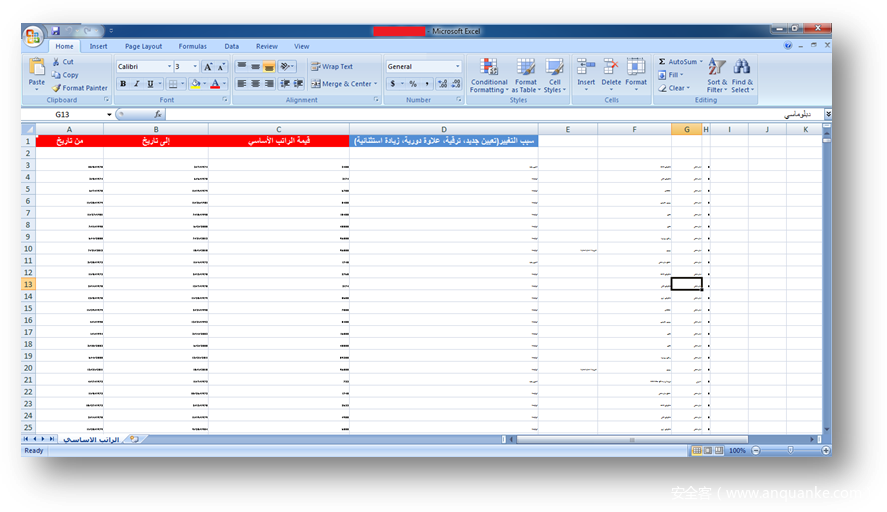This screenshot has height=512, width=887.
Task: Switch to the Page Layout tab
Action: pyautogui.click(x=143, y=46)
